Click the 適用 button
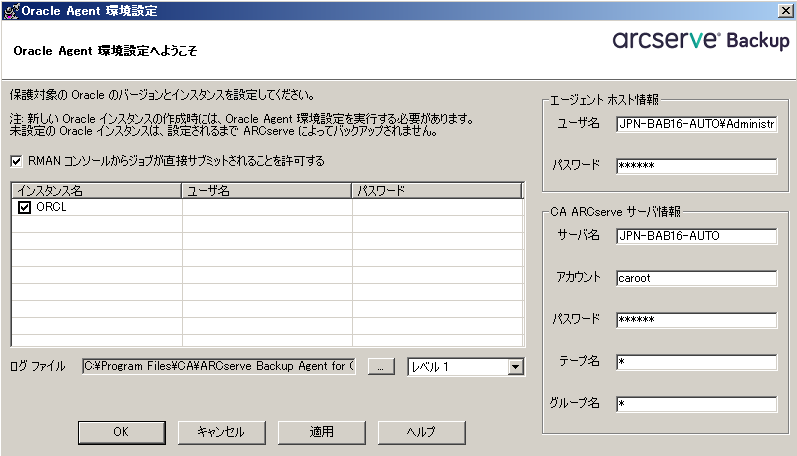 [321, 432]
